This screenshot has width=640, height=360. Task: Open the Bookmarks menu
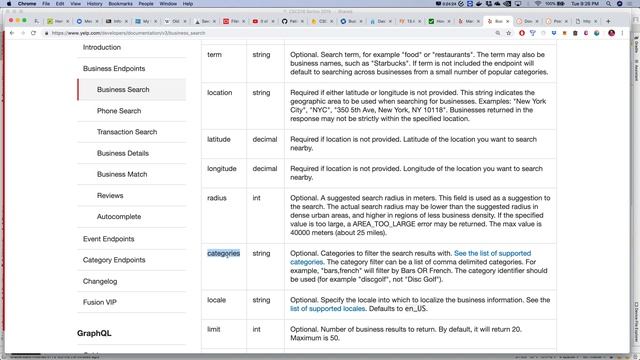[120, 4]
